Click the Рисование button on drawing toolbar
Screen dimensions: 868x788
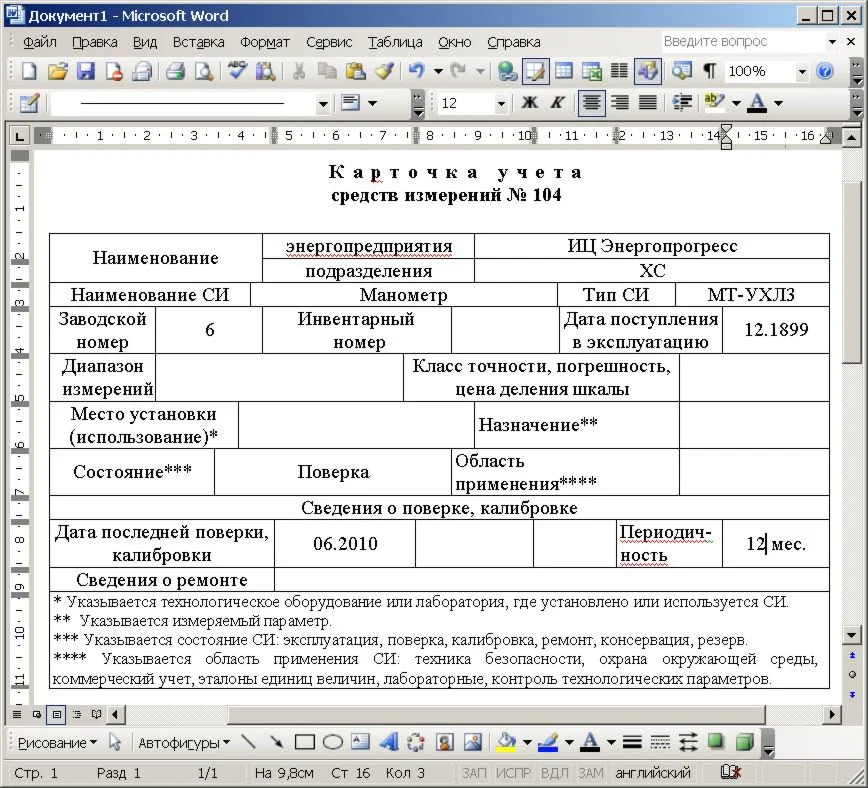tap(58, 742)
